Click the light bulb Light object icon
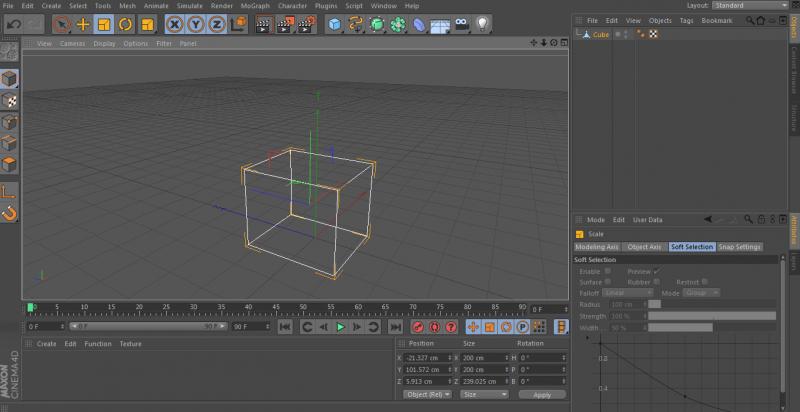800x412 pixels. point(482,24)
